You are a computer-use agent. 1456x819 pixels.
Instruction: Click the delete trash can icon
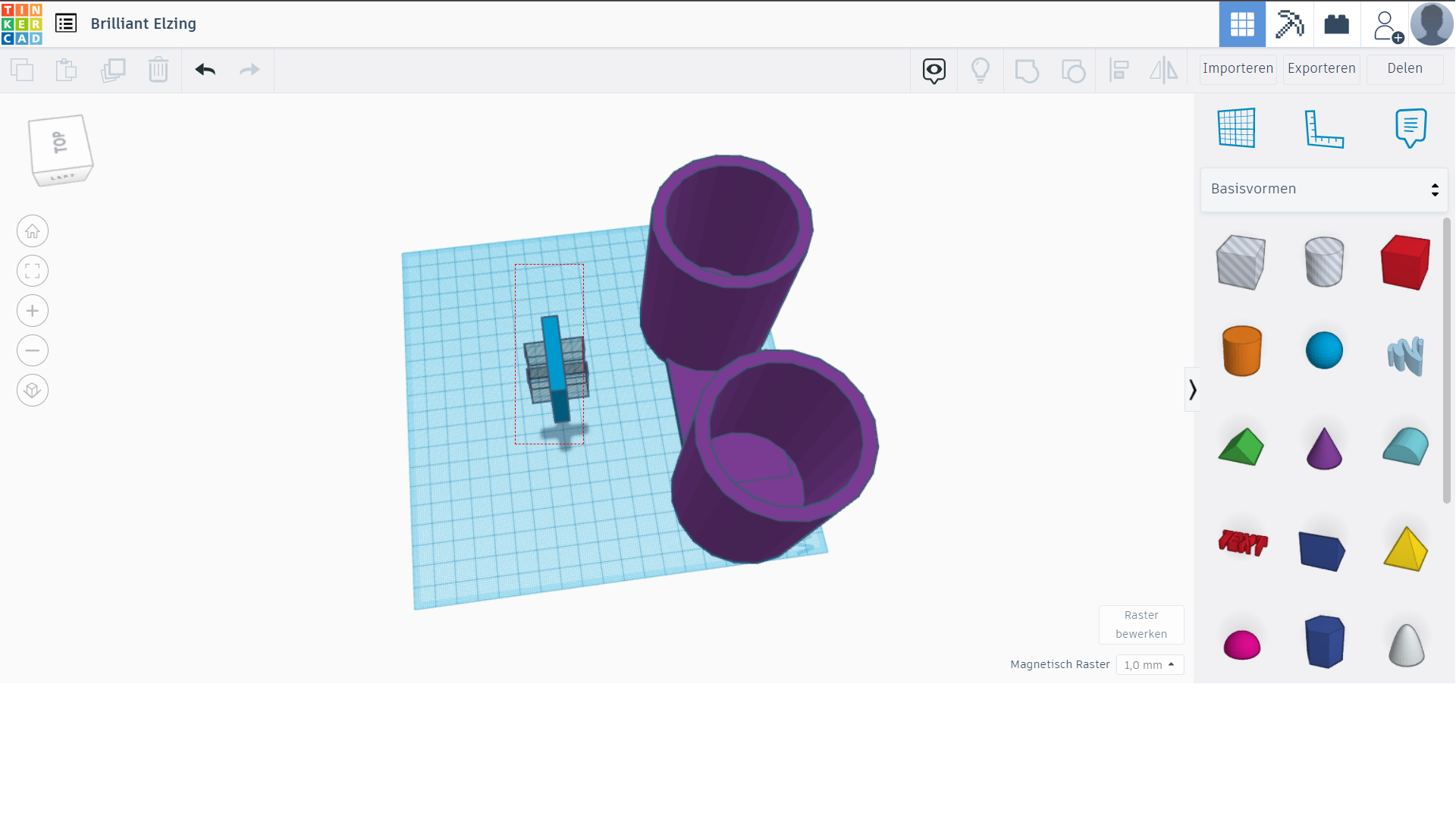coord(158,70)
